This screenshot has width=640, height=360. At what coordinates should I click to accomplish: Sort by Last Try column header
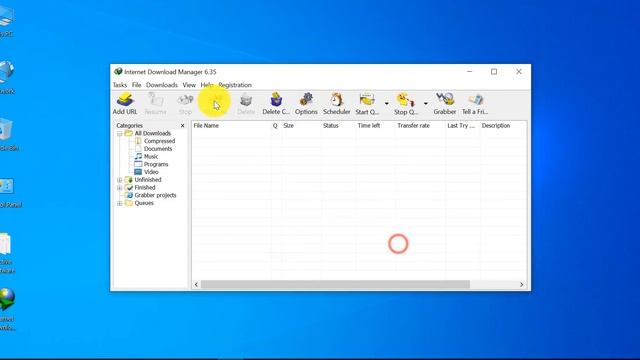[x=463, y=126]
